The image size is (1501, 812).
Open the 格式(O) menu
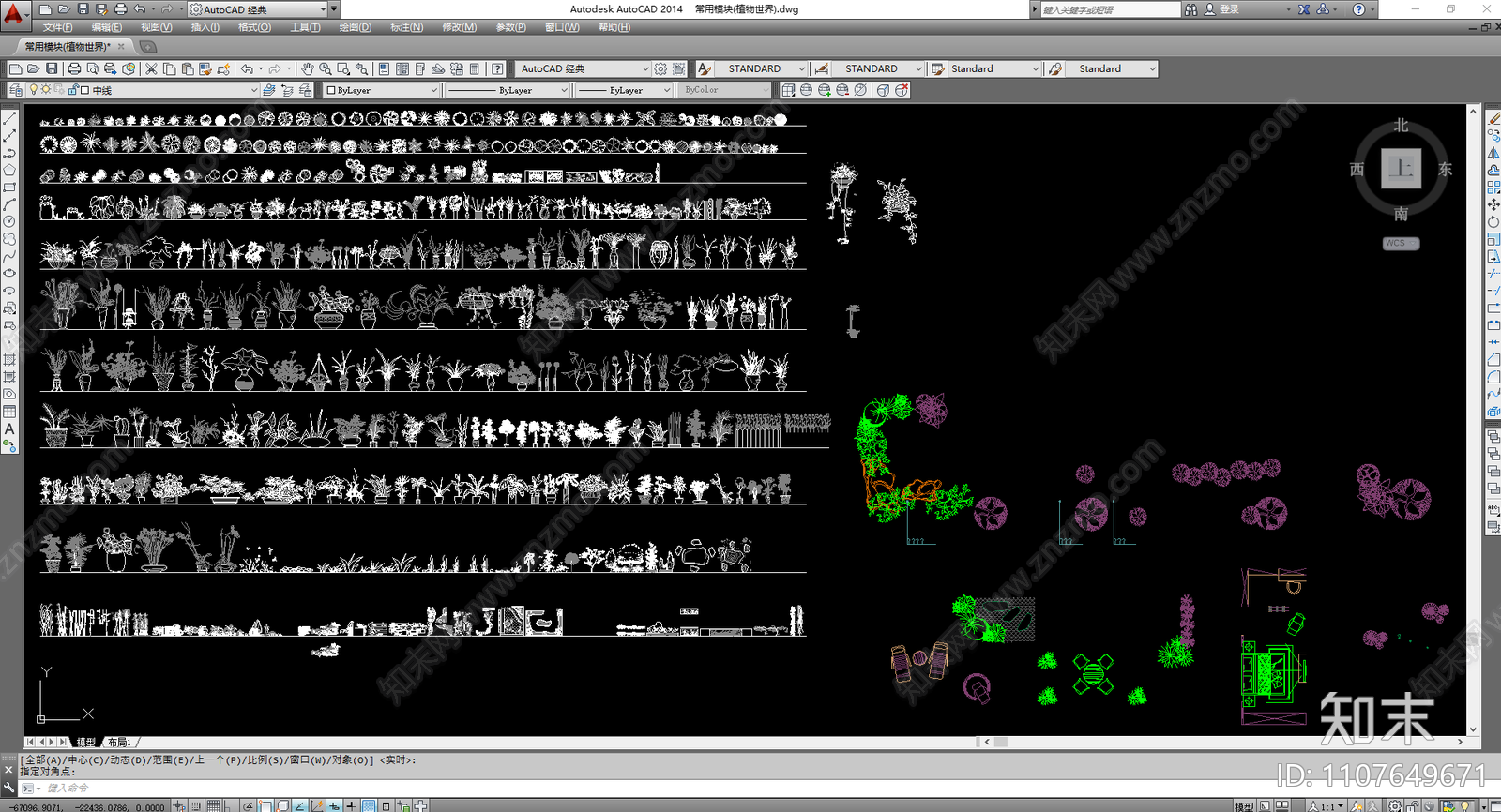tap(254, 27)
